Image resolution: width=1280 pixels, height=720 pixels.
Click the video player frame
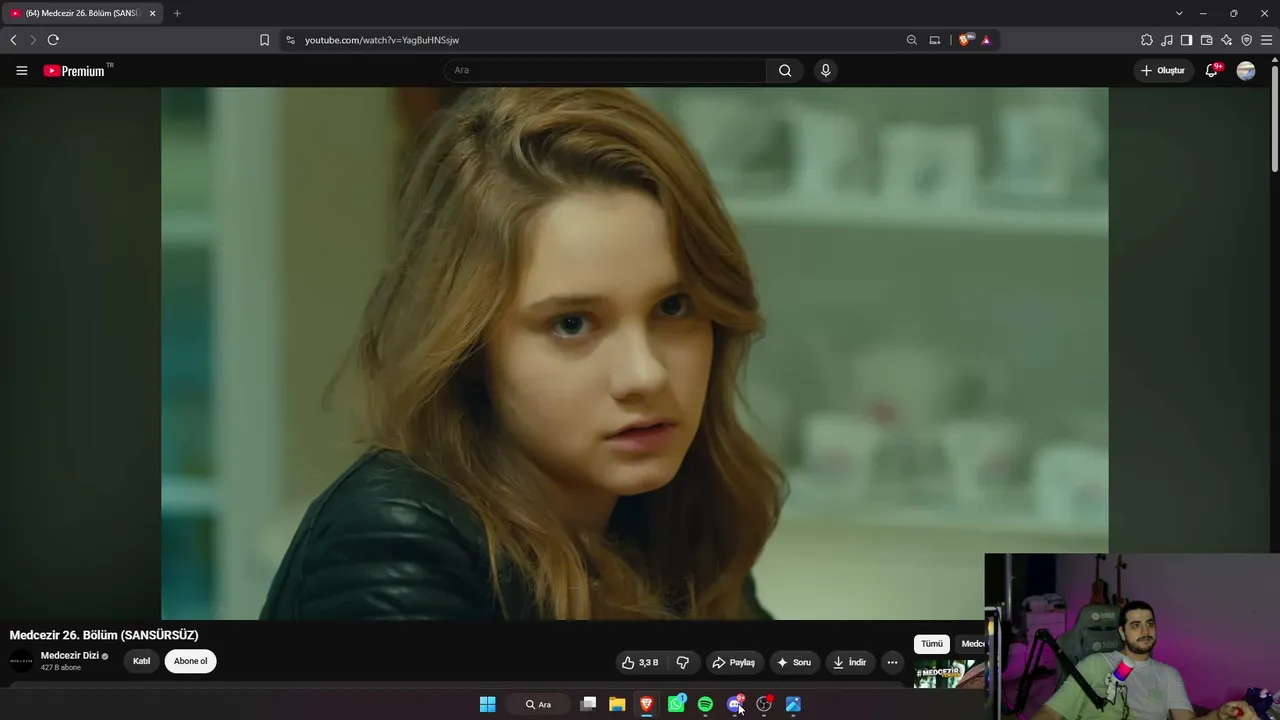tap(634, 353)
